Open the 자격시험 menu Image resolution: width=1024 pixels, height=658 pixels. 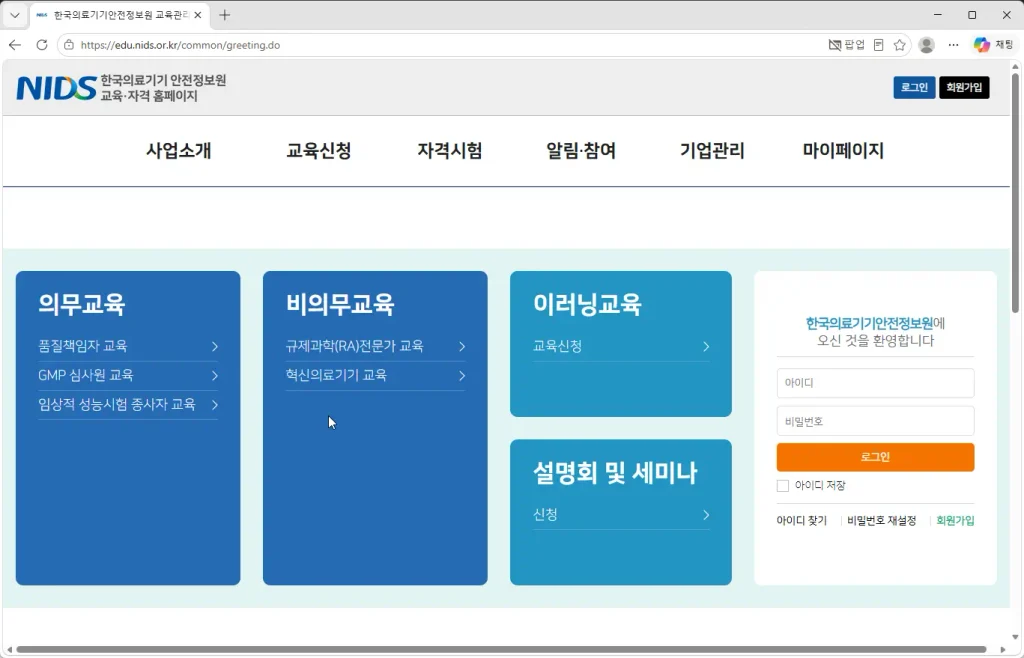click(x=450, y=151)
